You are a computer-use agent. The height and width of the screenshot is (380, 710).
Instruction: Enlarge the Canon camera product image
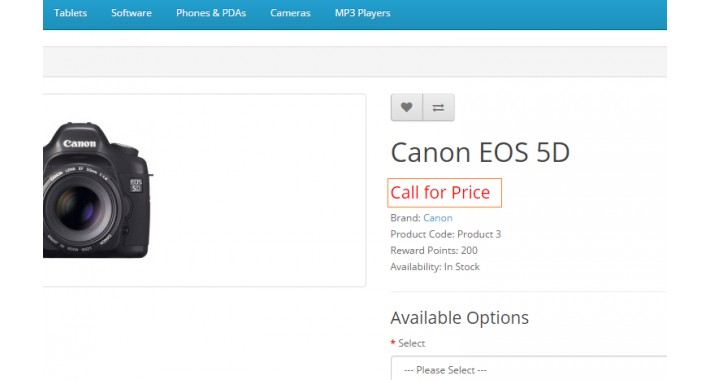pyautogui.click(x=97, y=190)
